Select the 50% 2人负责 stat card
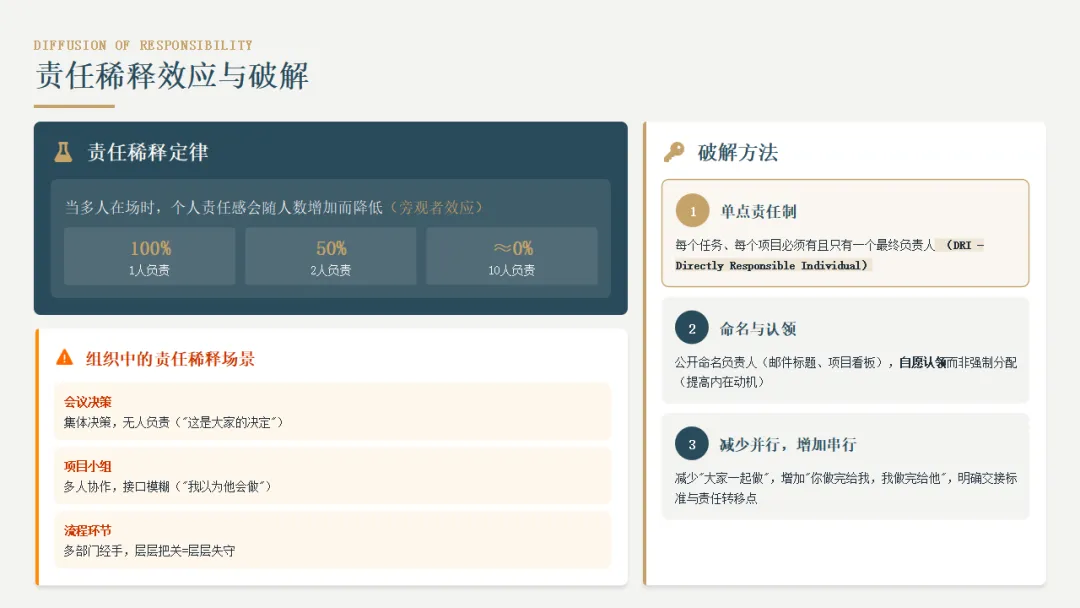Screen dimensions: 1080x608 coord(331,256)
